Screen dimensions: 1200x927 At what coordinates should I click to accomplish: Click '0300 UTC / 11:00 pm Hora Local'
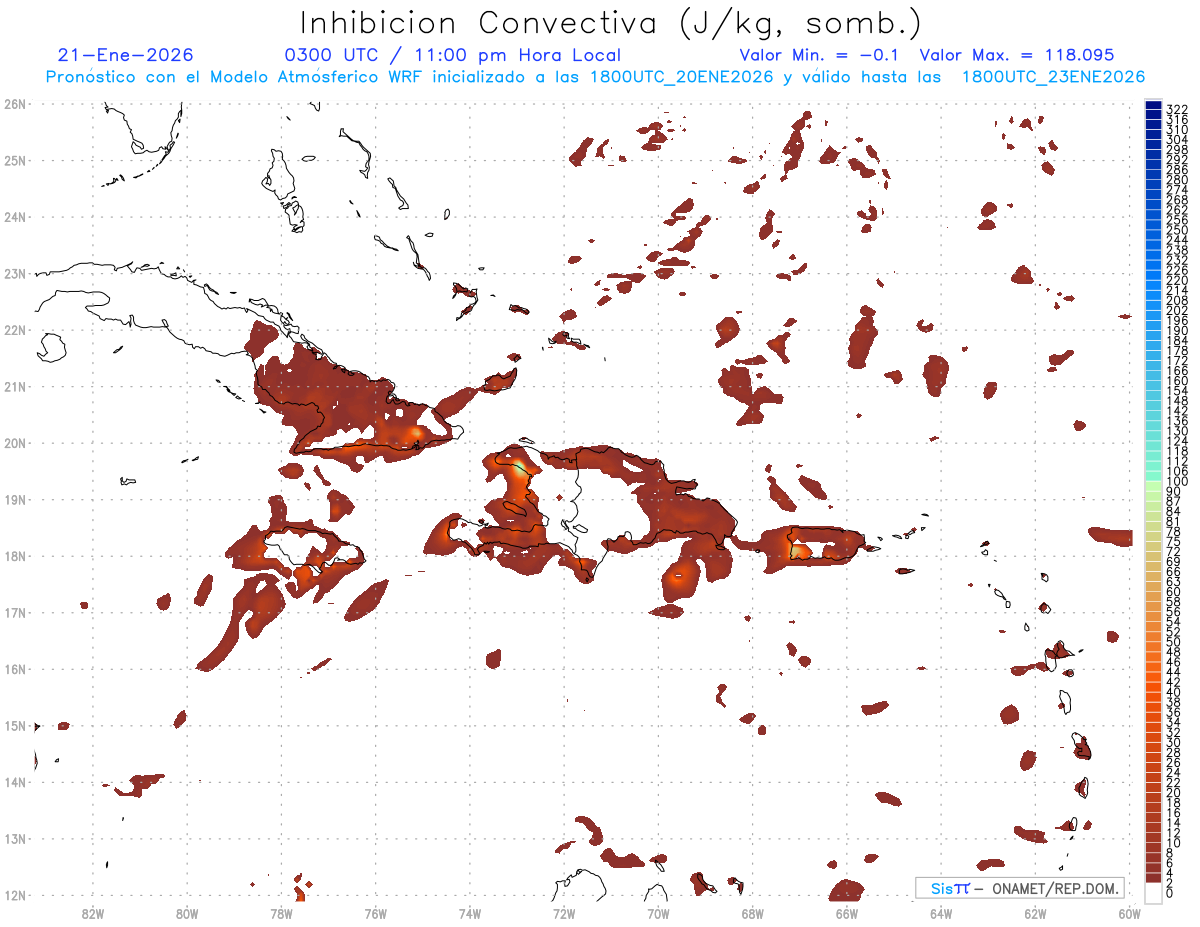(x=453, y=55)
